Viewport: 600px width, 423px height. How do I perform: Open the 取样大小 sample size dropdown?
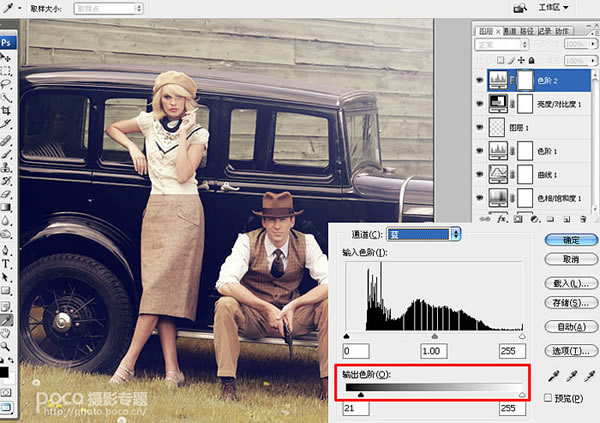click(x=108, y=7)
